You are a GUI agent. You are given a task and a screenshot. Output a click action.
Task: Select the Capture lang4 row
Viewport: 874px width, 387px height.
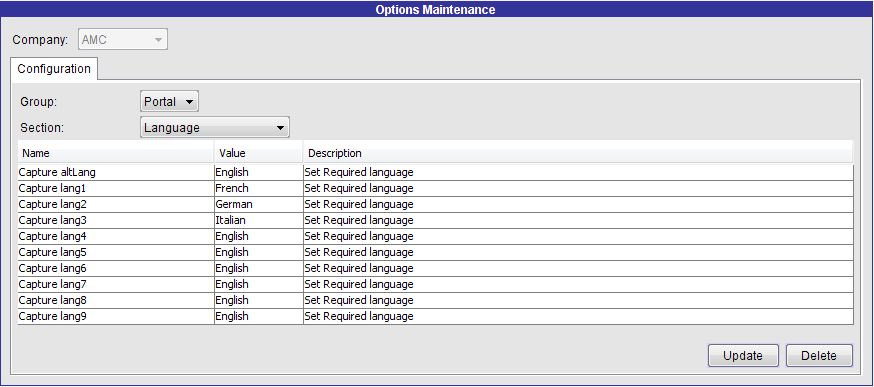435,236
